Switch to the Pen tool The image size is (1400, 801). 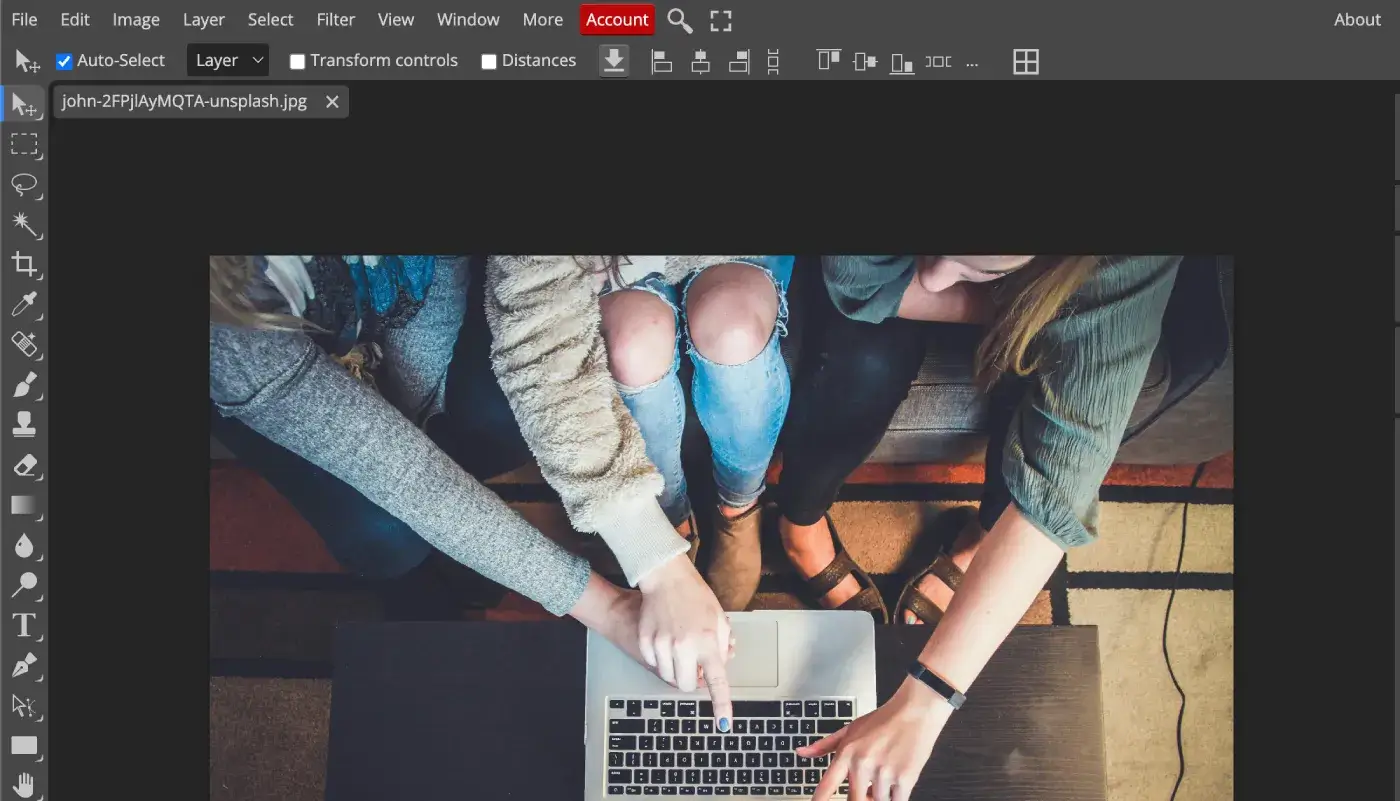(25, 665)
